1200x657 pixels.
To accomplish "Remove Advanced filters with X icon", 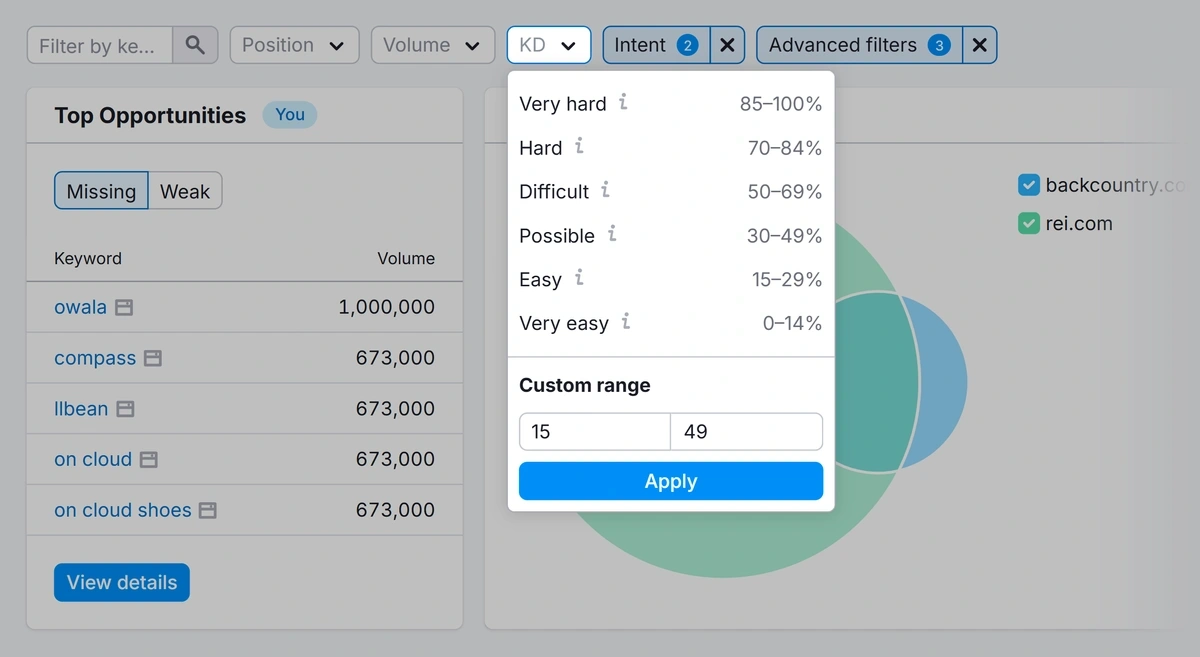I will (x=980, y=45).
